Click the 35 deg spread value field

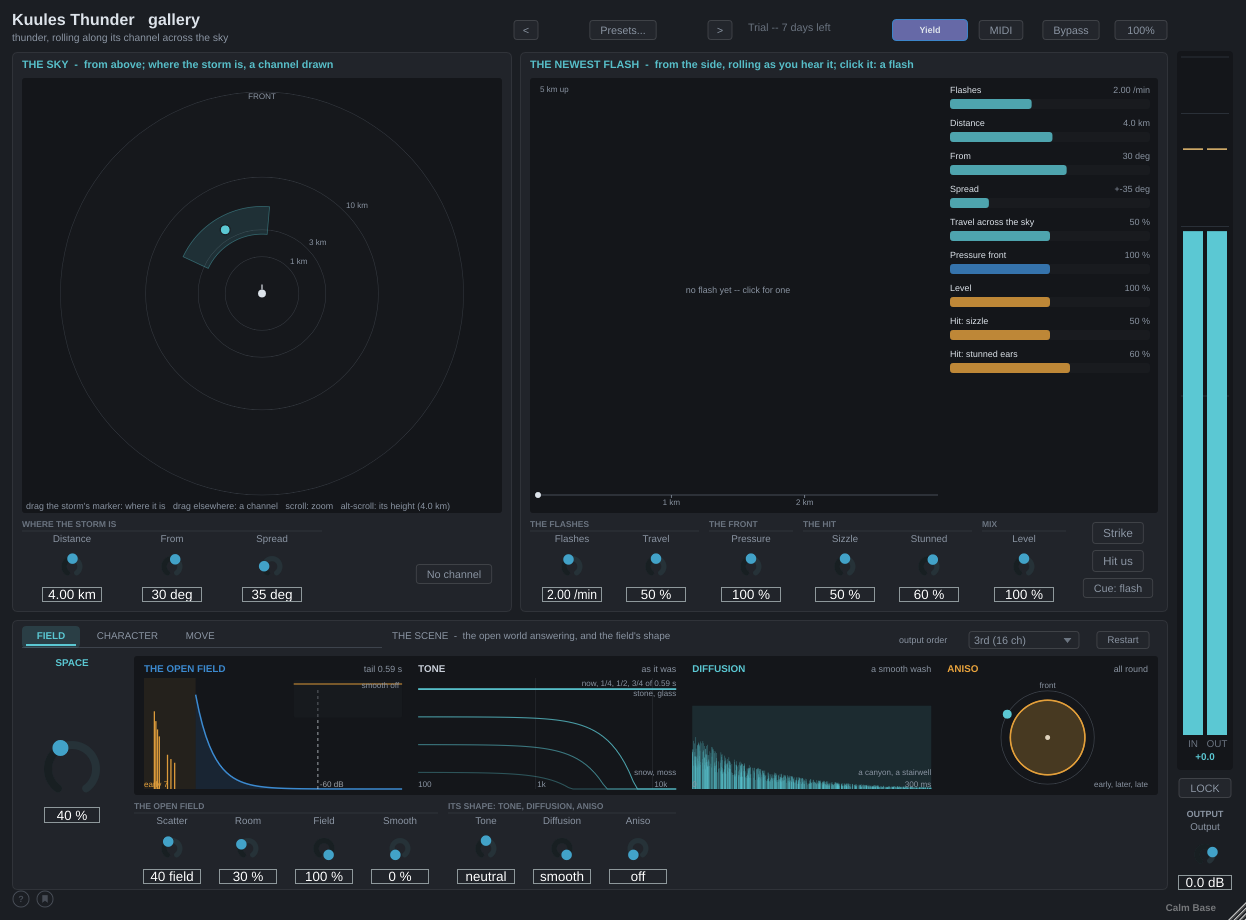click(x=272, y=594)
